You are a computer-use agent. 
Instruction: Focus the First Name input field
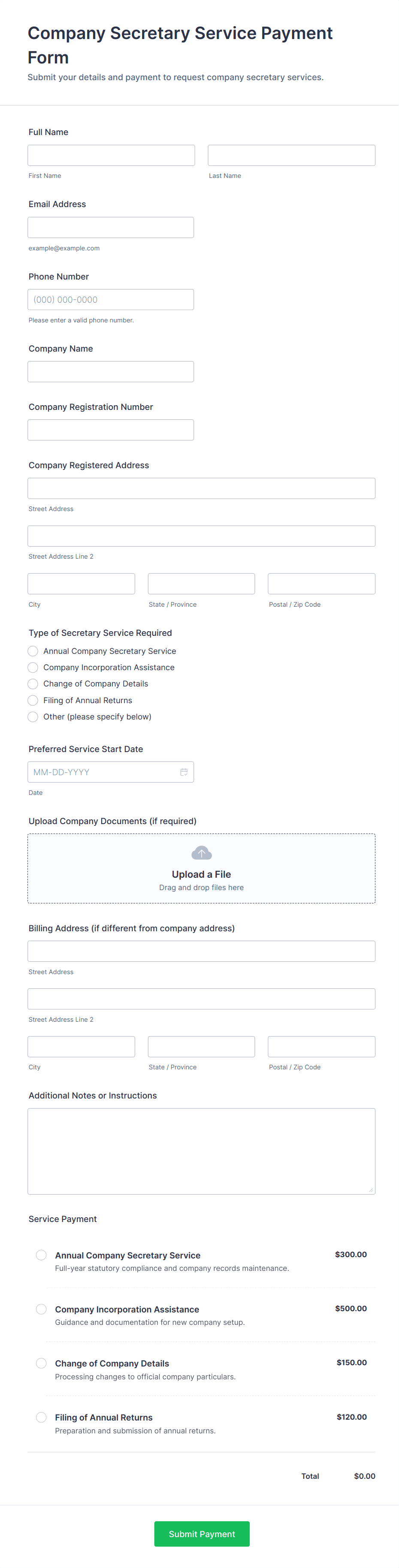pyautogui.click(x=111, y=155)
